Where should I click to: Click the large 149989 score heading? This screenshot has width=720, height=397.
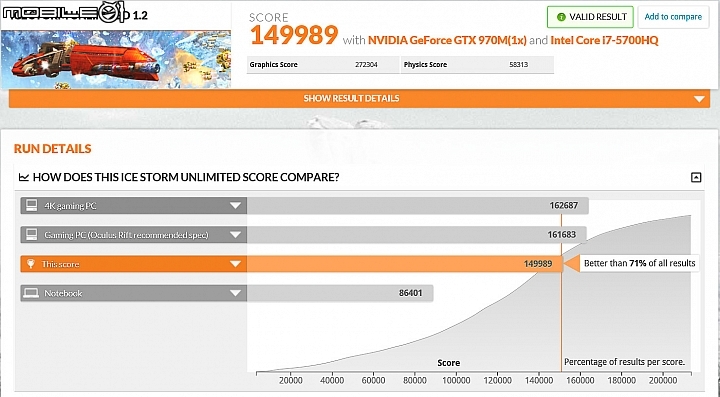click(294, 35)
